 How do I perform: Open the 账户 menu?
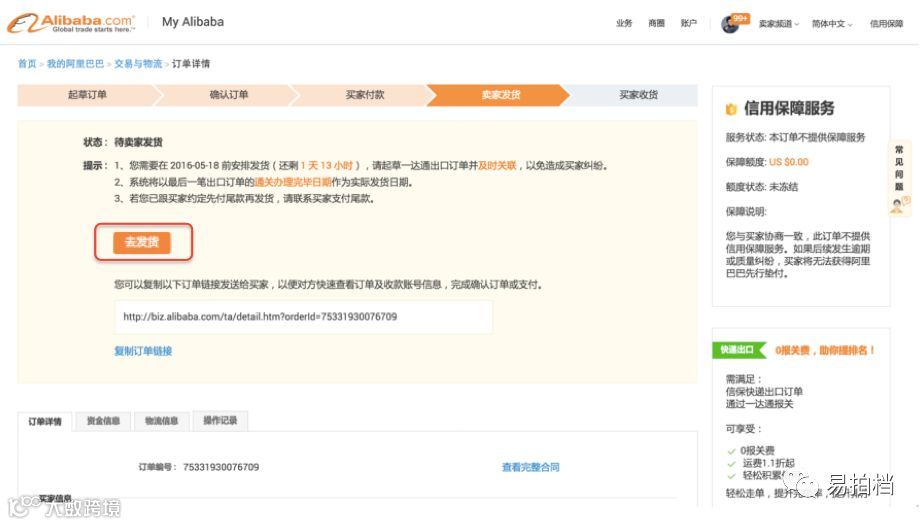tap(689, 24)
